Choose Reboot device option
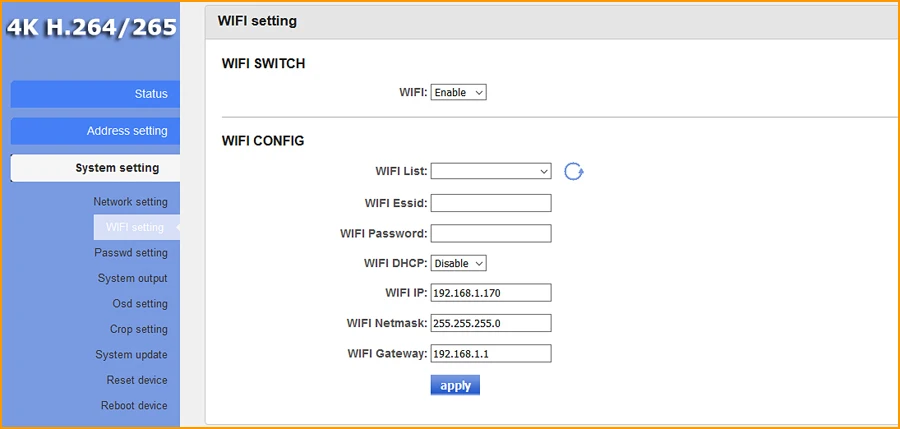Image resolution: width=900 pixels, height=429 pixels. point(134,405)
